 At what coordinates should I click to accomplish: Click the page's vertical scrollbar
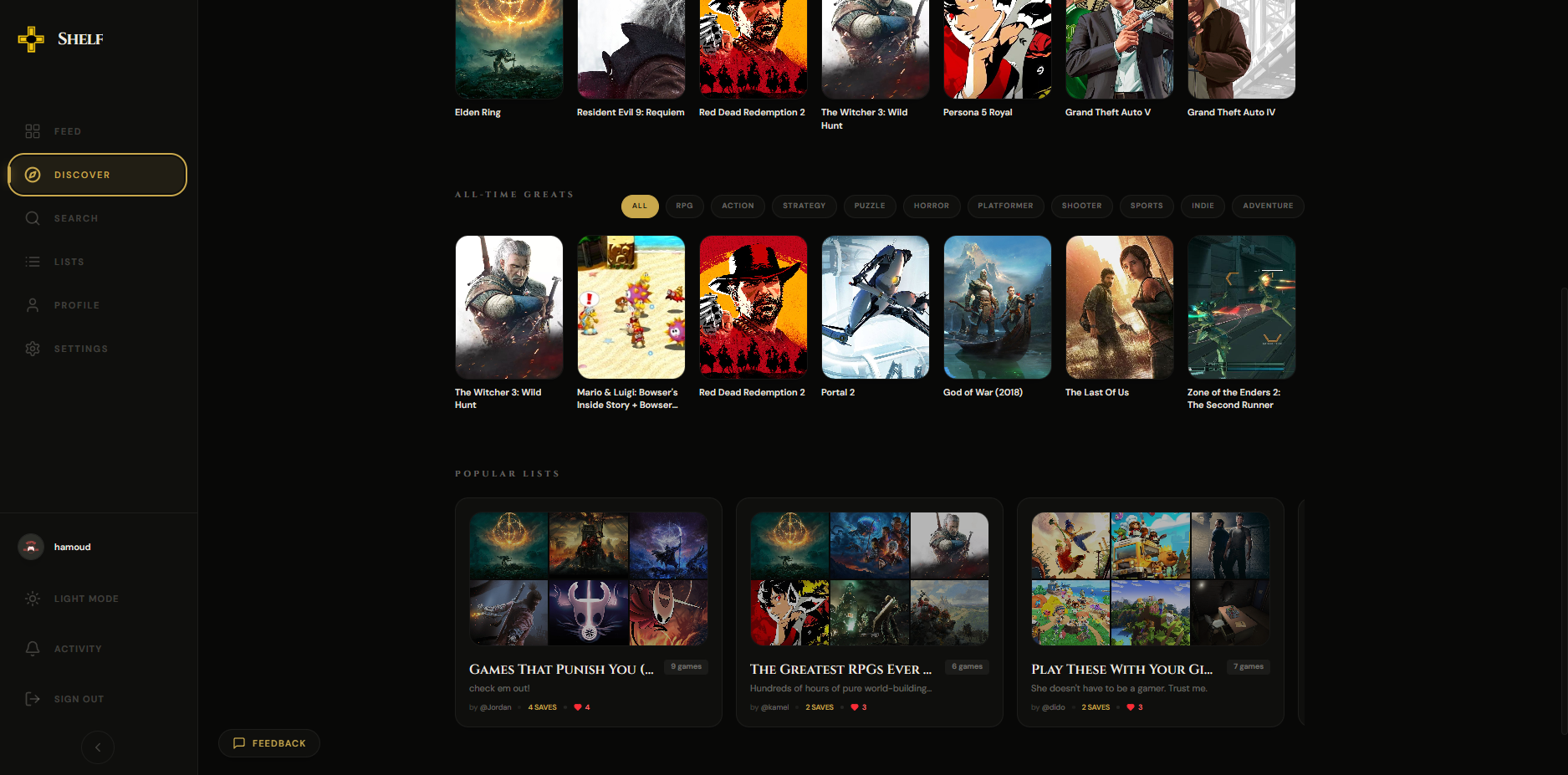[x=1564, y=510]
